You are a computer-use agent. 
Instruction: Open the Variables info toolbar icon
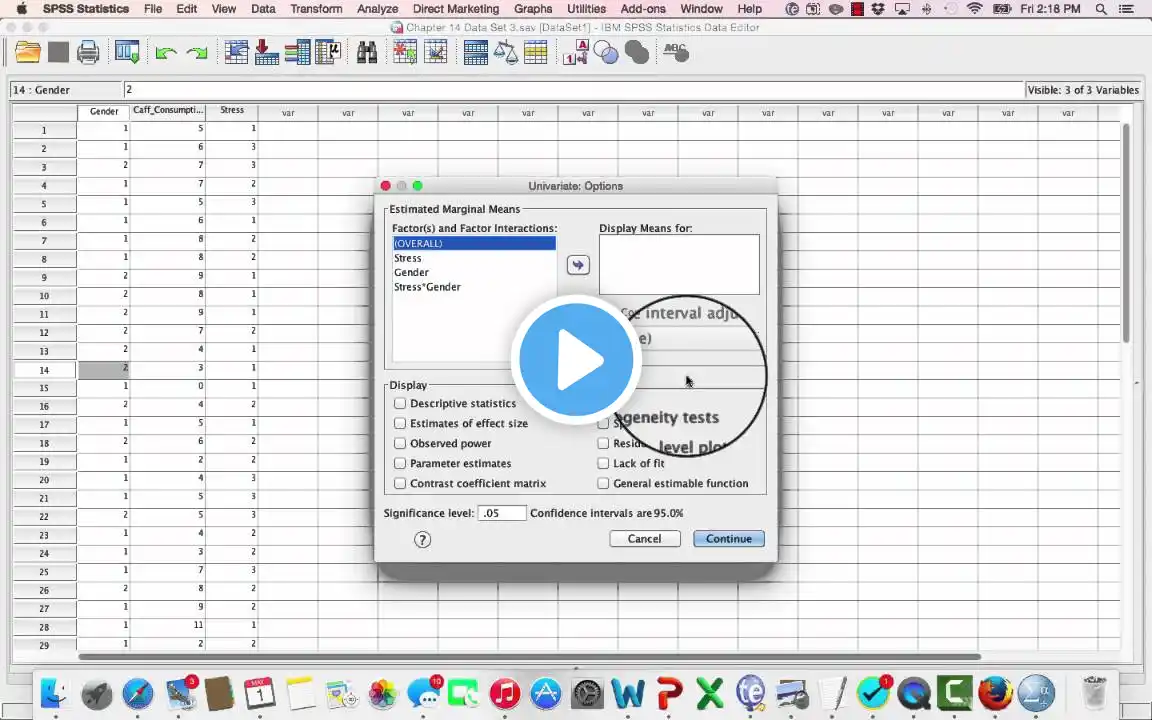coord(298,53)
